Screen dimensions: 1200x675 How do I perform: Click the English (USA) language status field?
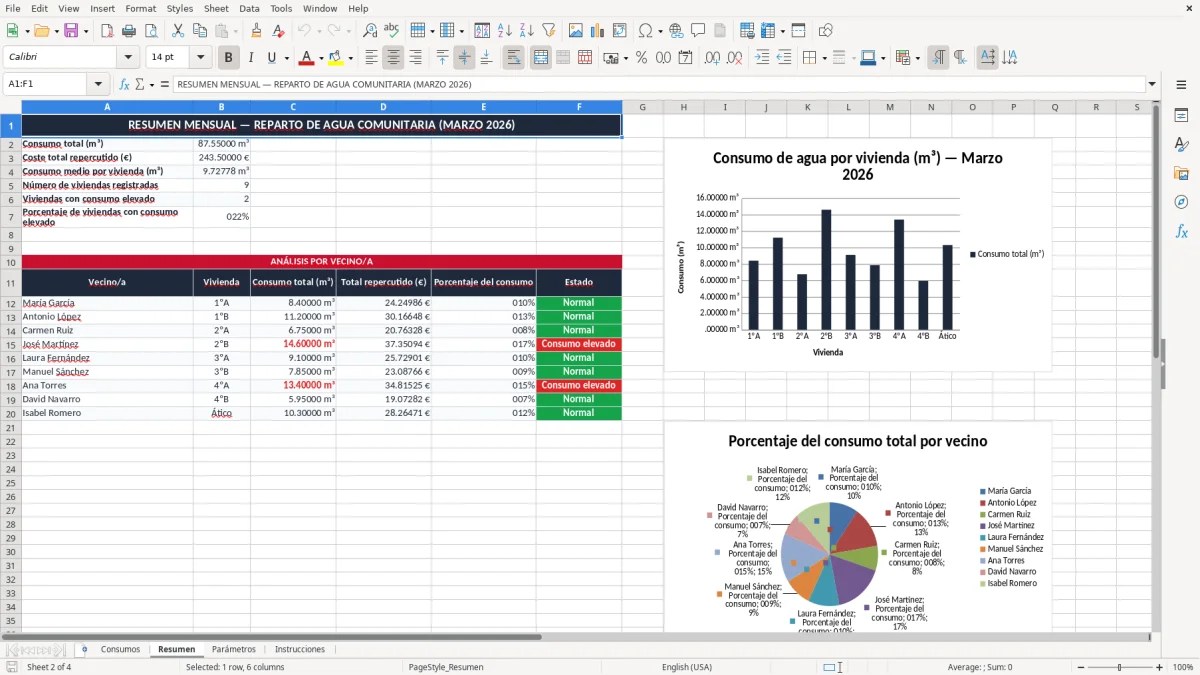tap(687, 667)
